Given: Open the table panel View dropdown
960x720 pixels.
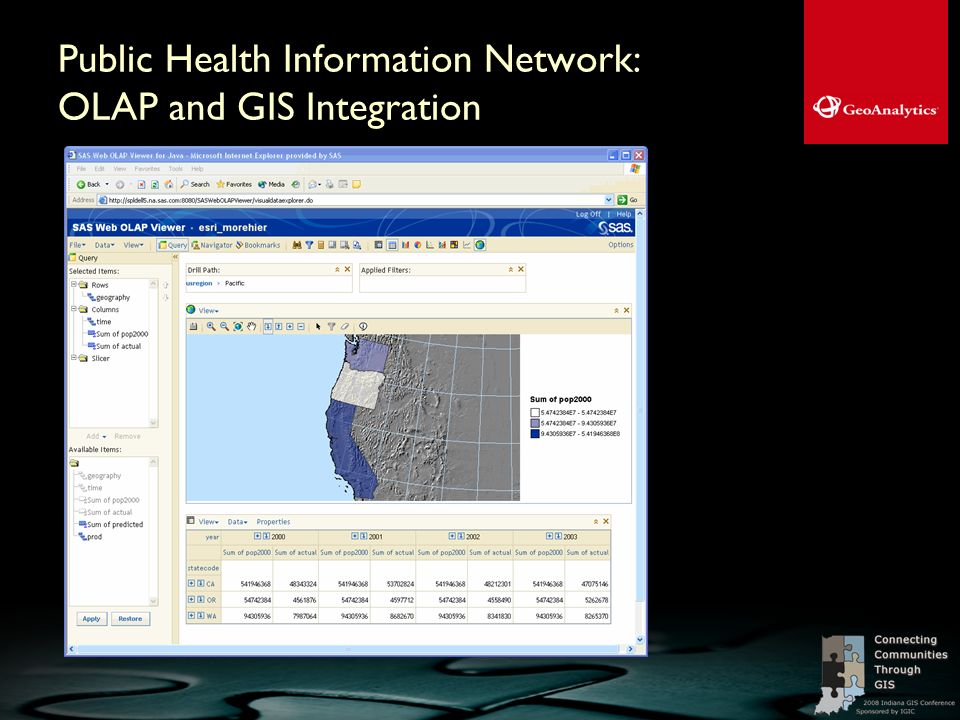Looking at the screenshot, I should (x=209, y=522).
